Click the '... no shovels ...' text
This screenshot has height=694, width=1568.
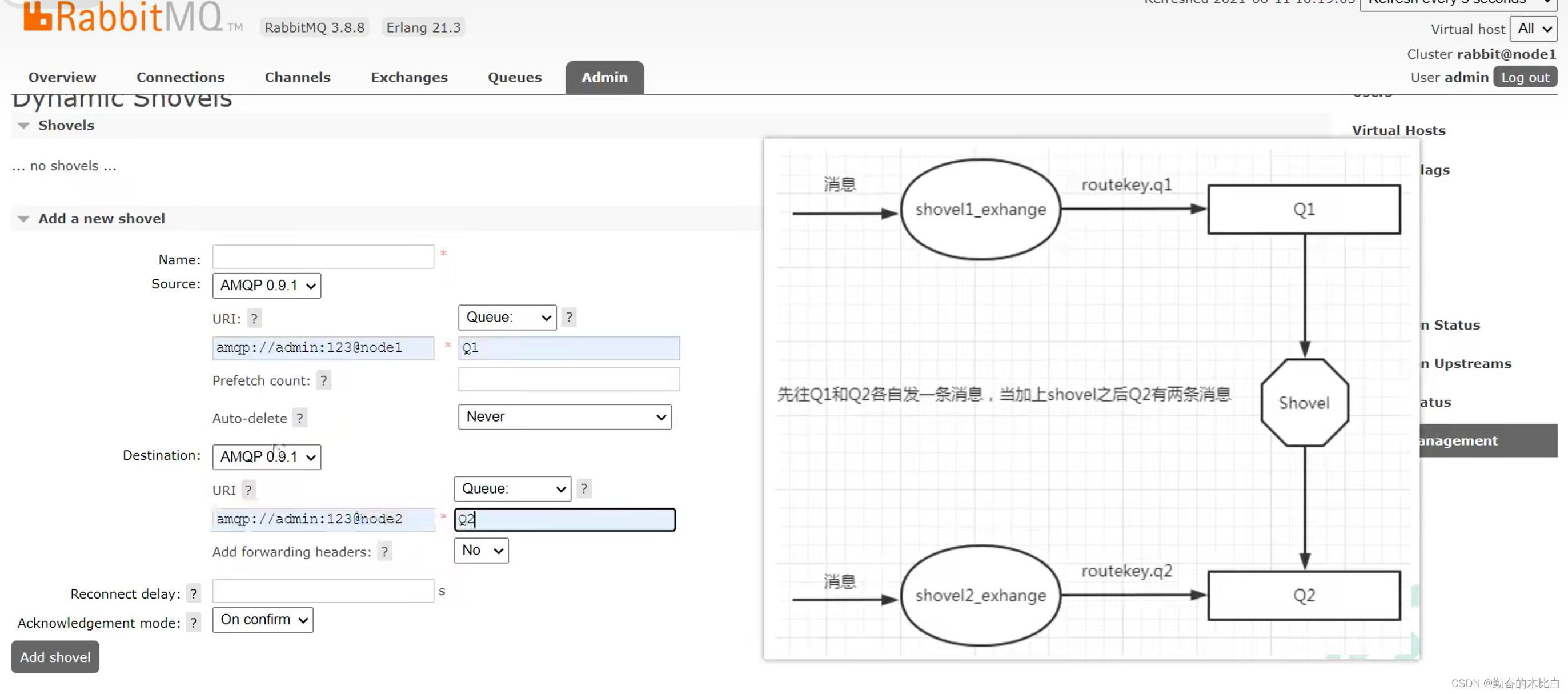tap(64, 166)
